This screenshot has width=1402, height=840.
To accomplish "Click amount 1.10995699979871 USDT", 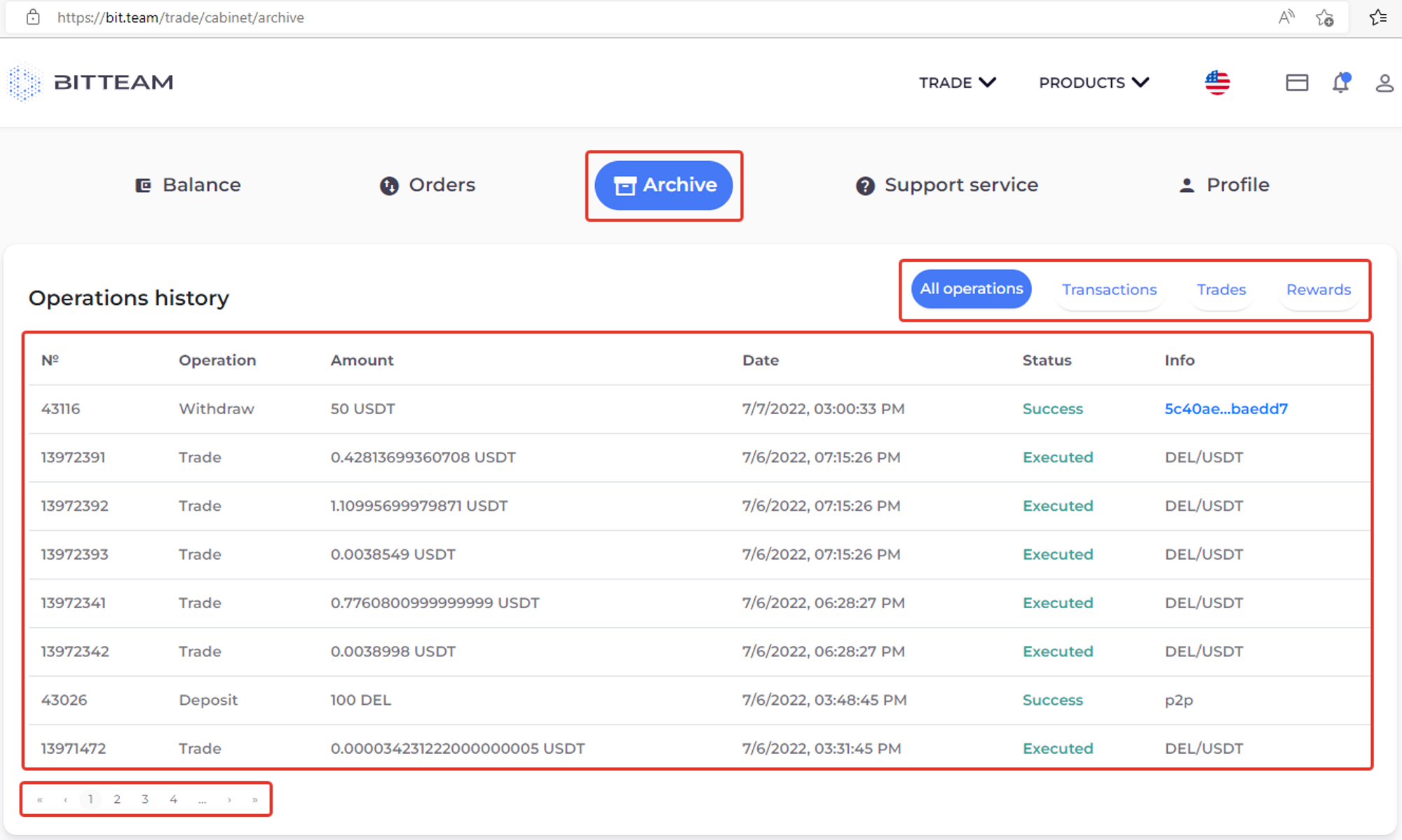I will (419, 506).
